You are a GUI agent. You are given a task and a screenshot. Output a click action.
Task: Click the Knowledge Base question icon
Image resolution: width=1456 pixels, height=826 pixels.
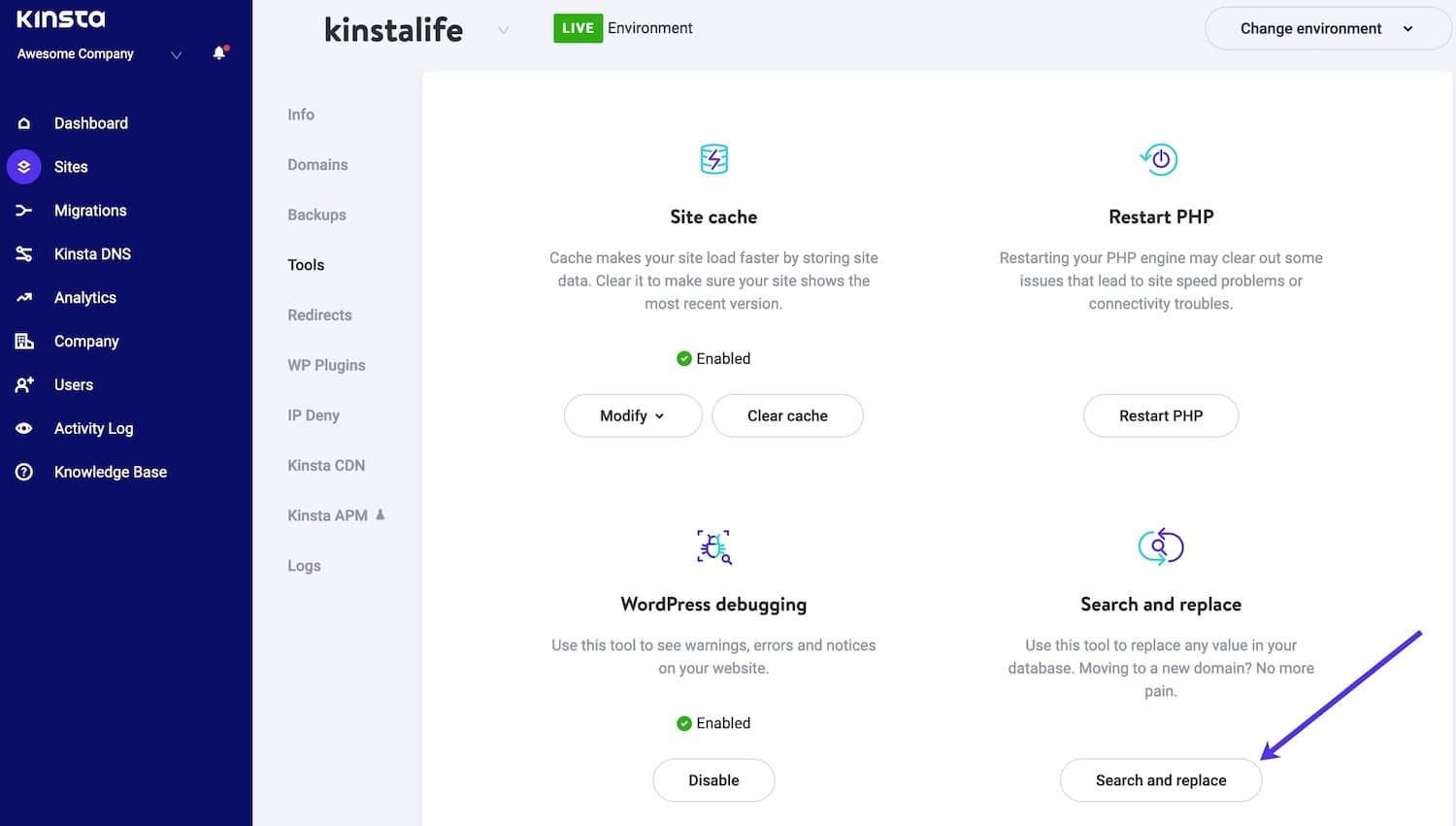tap(24, 472)
